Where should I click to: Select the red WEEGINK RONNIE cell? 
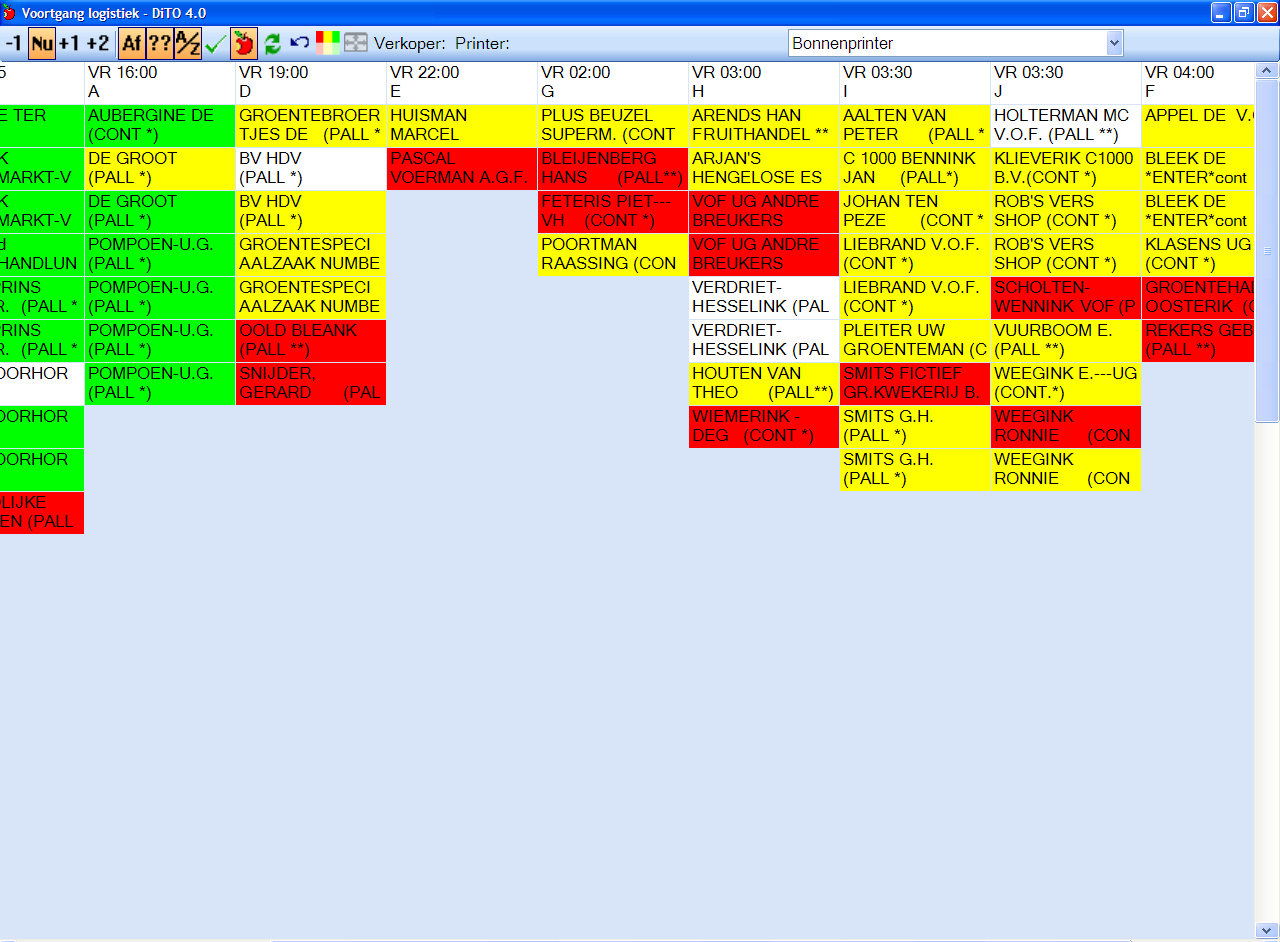pos(1066,426)
